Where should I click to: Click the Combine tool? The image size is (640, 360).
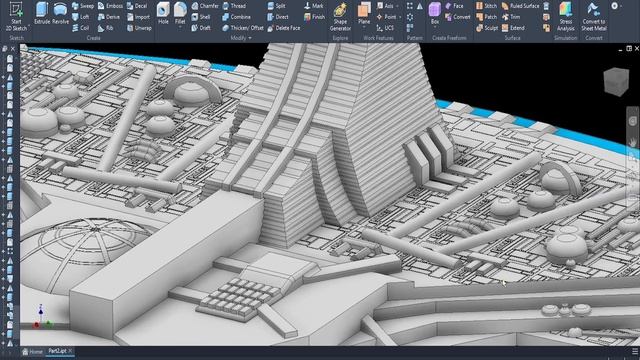(237, 17)
